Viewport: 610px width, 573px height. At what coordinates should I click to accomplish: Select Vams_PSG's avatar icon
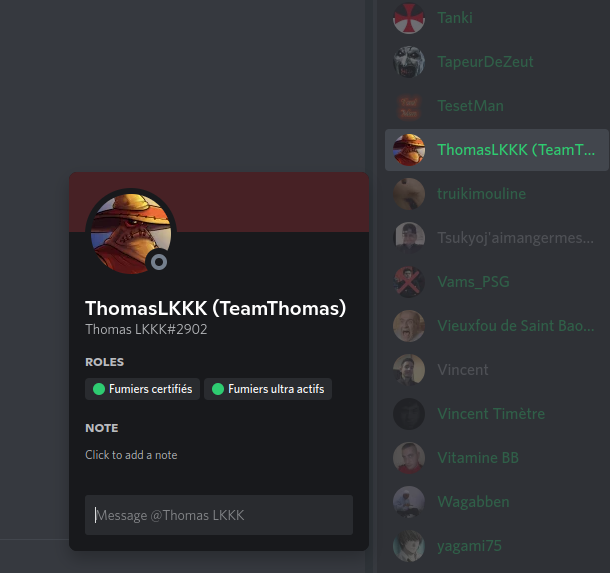pyautogui.click(x=408, y=282)
